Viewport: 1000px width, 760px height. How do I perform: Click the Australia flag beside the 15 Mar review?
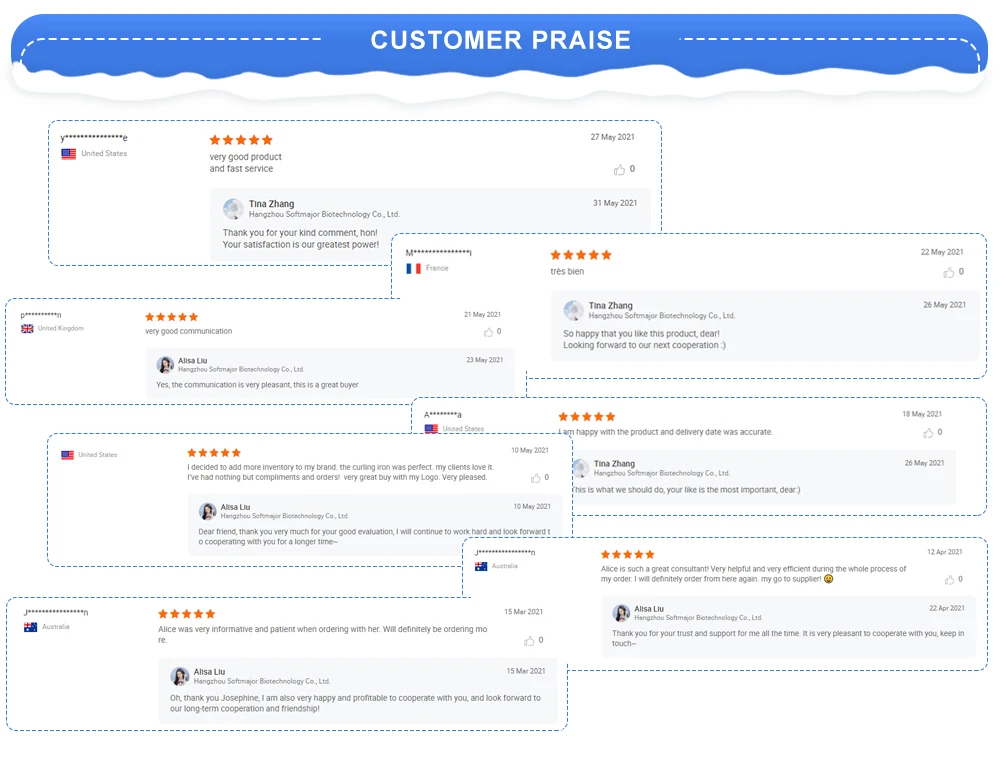click(x=30, y=627)
